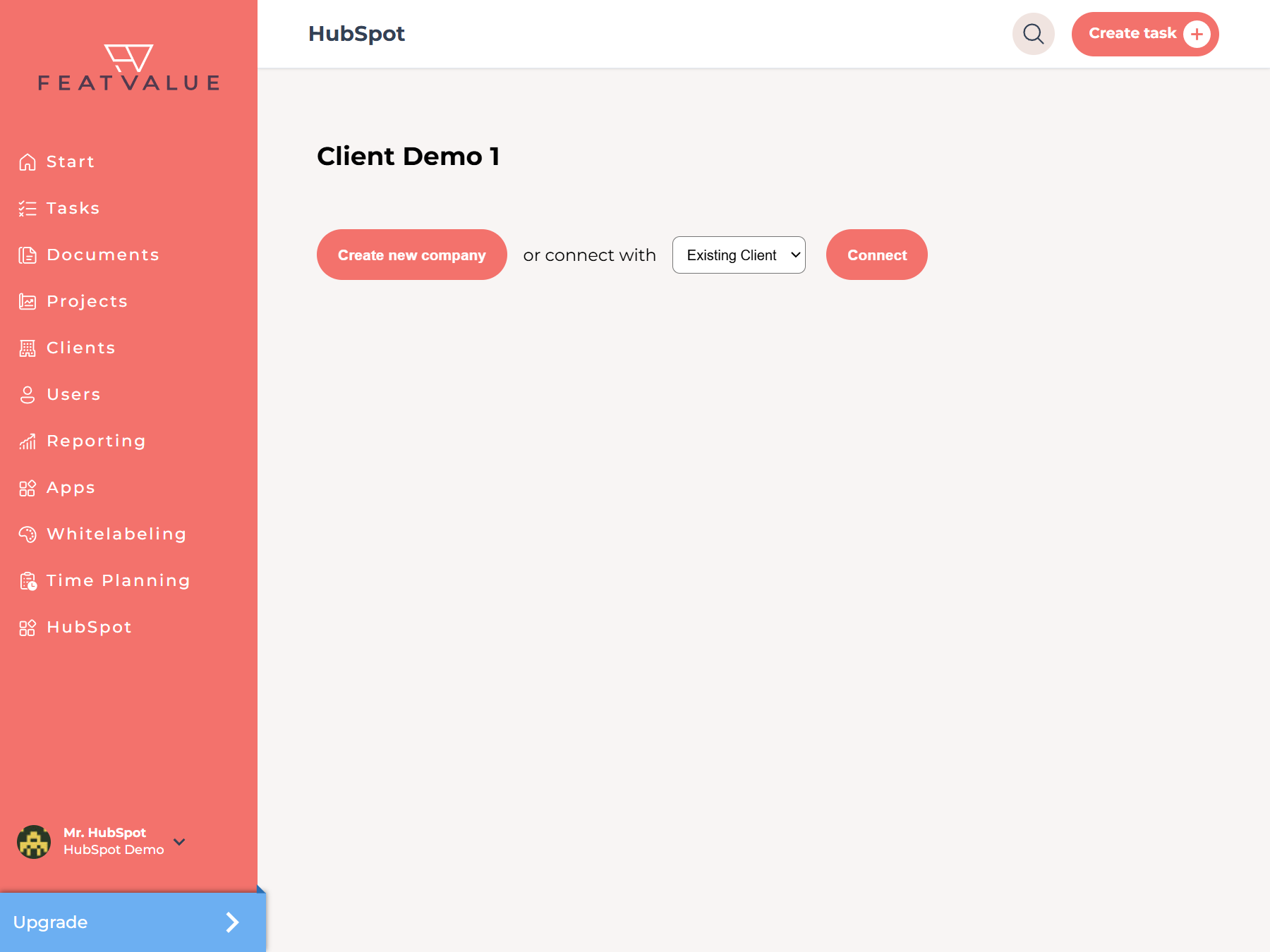Screen dimensions: 1270x952
Task: Click the home icon next to Start
Action: (28, 162)
